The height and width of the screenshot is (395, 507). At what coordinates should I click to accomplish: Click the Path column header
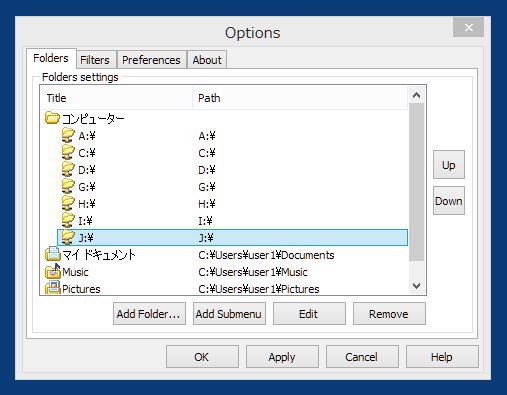pos(300,98)
